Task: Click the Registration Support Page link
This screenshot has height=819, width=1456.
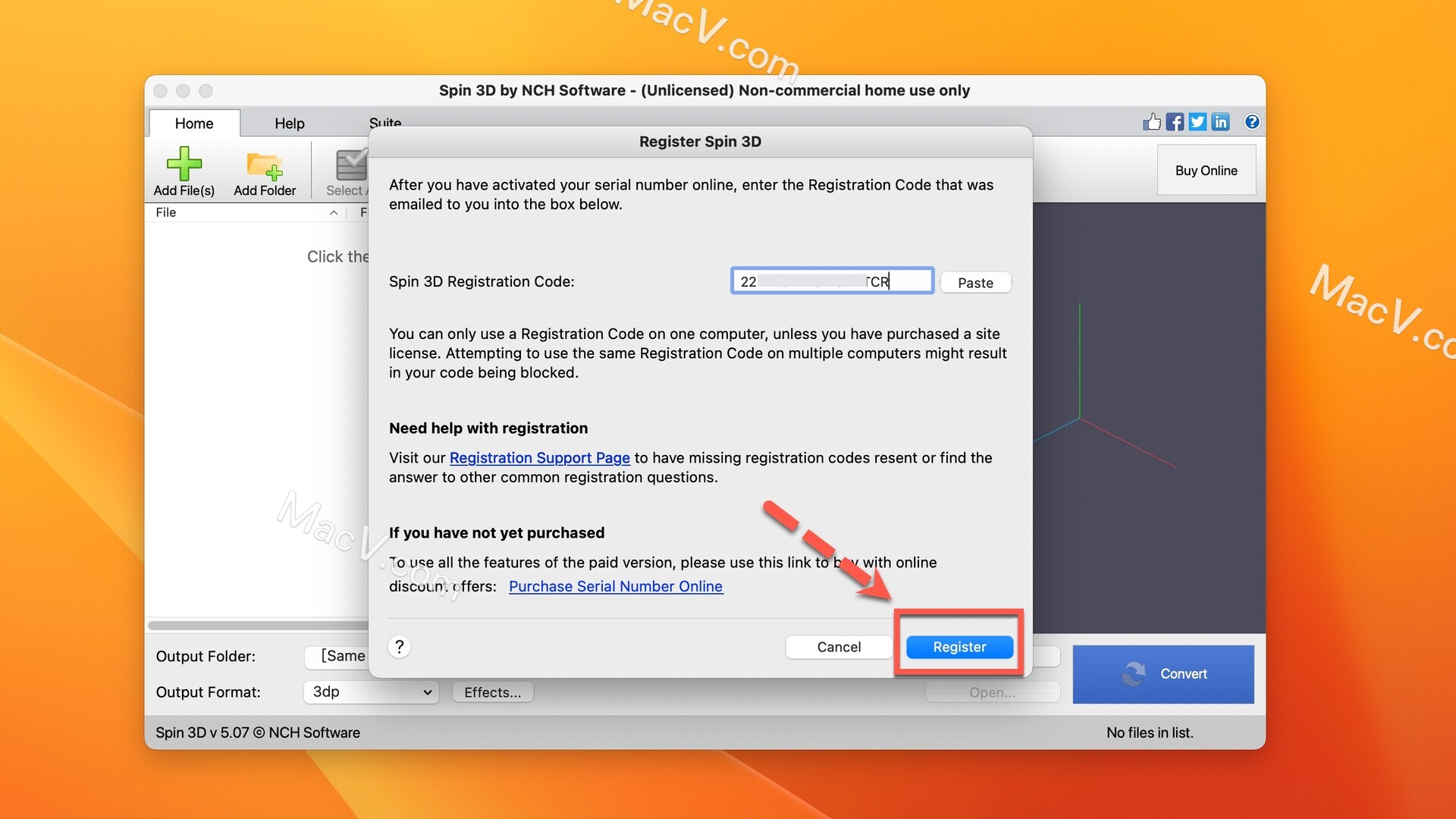Action: pos(539,458)
